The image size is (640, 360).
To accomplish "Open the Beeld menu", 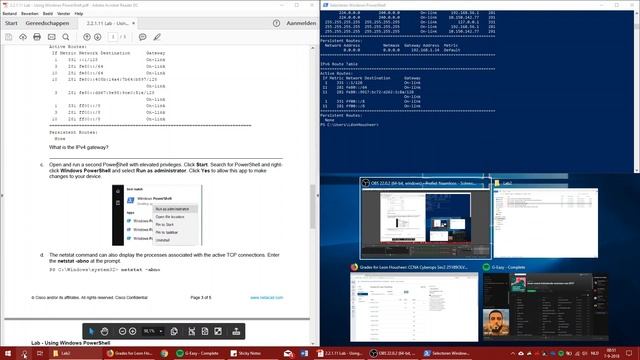I will click(x=48, y=13).
